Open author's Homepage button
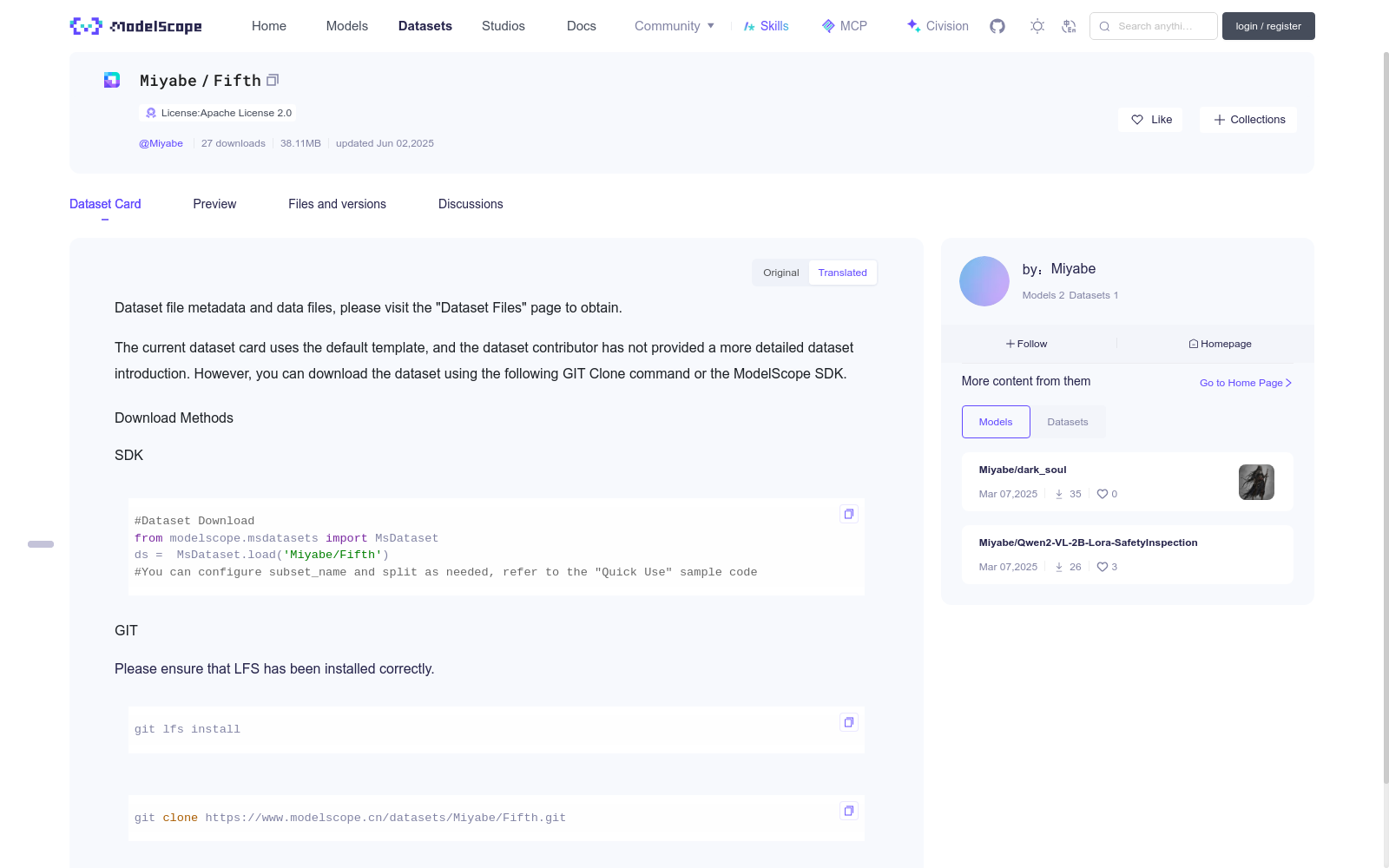Screen dimensions: 1389x868 1220,344
